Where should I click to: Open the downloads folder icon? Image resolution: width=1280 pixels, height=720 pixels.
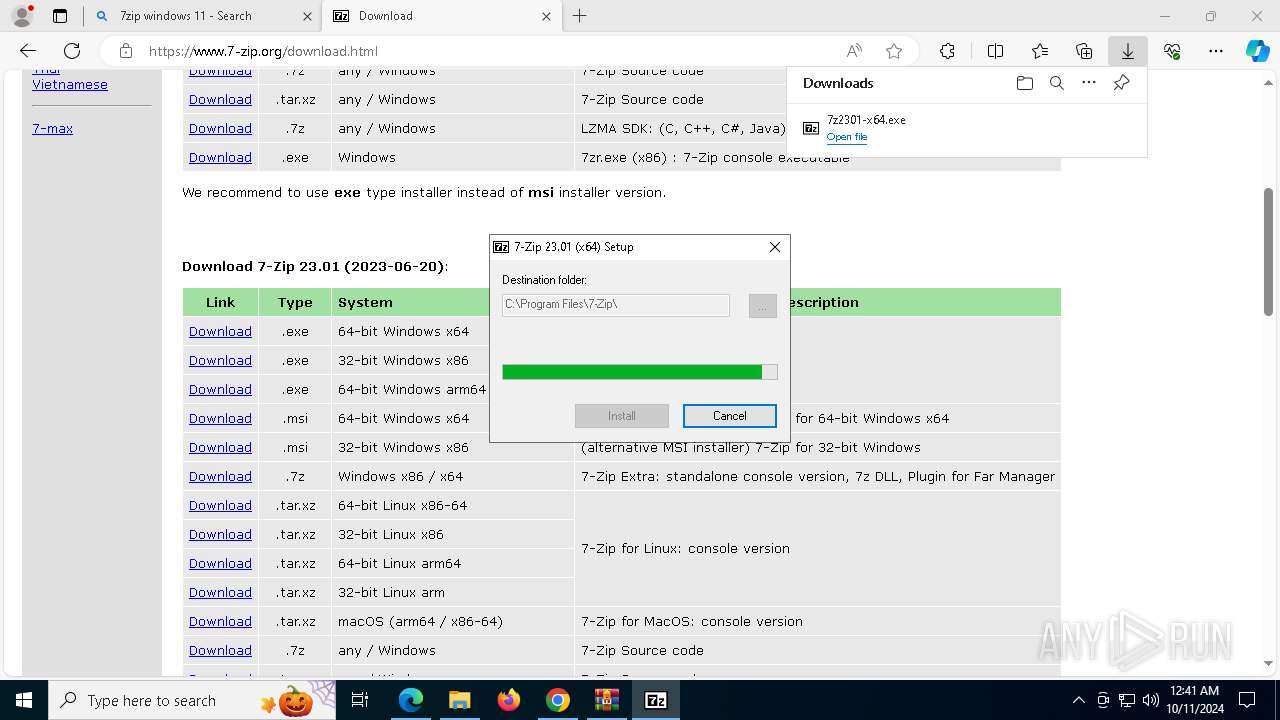coord(1024,83)
